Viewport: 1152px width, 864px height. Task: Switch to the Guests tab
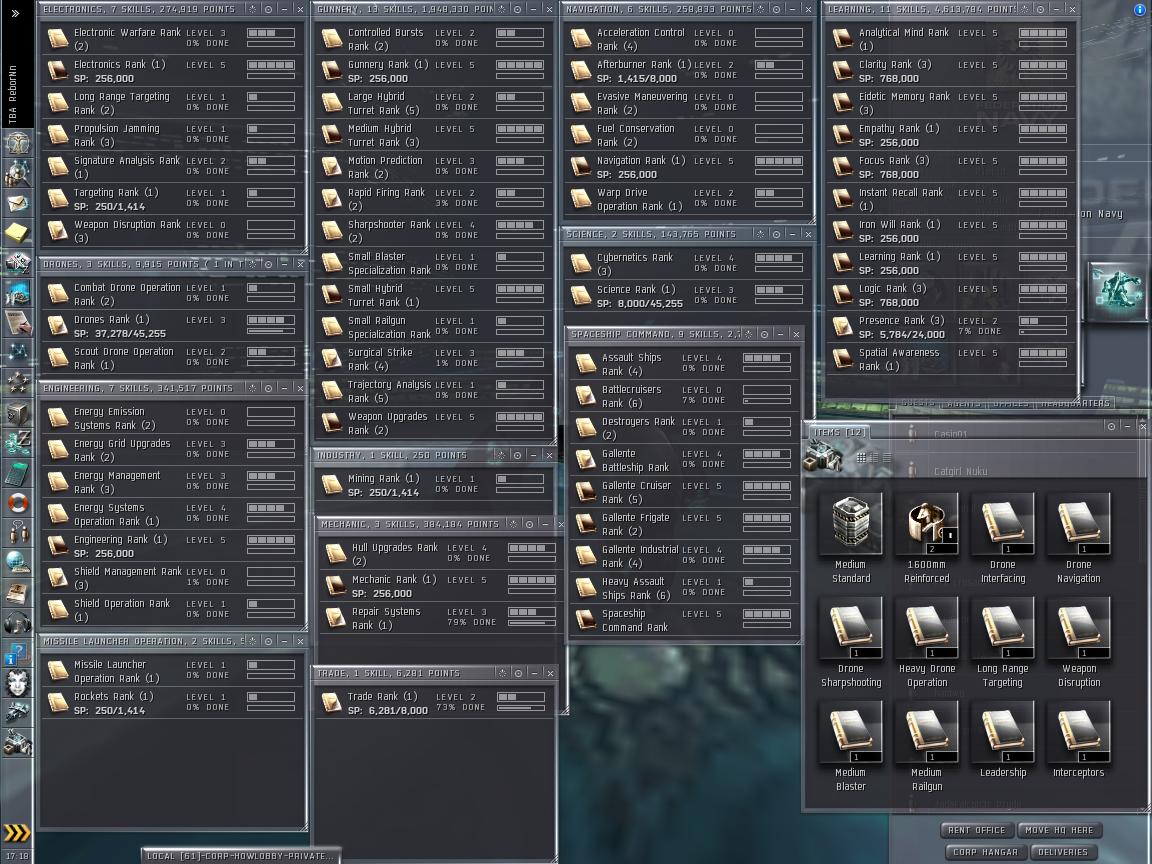tap(918, 403)
